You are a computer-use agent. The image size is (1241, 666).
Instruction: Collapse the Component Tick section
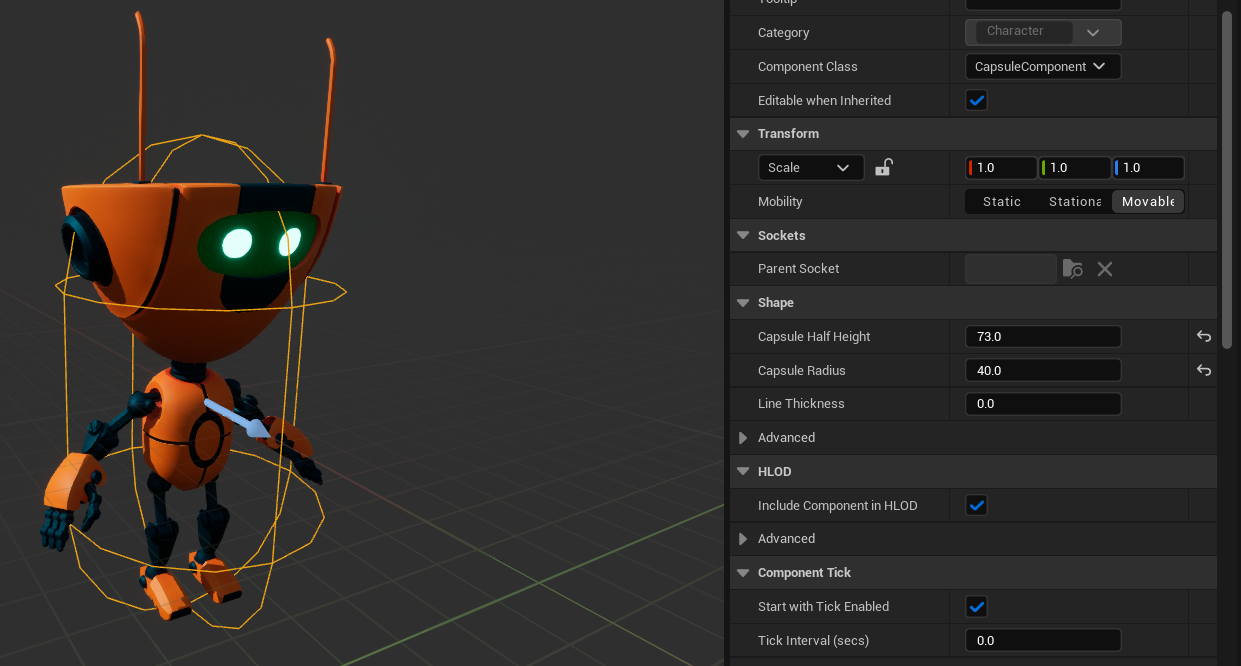[743, 573]
